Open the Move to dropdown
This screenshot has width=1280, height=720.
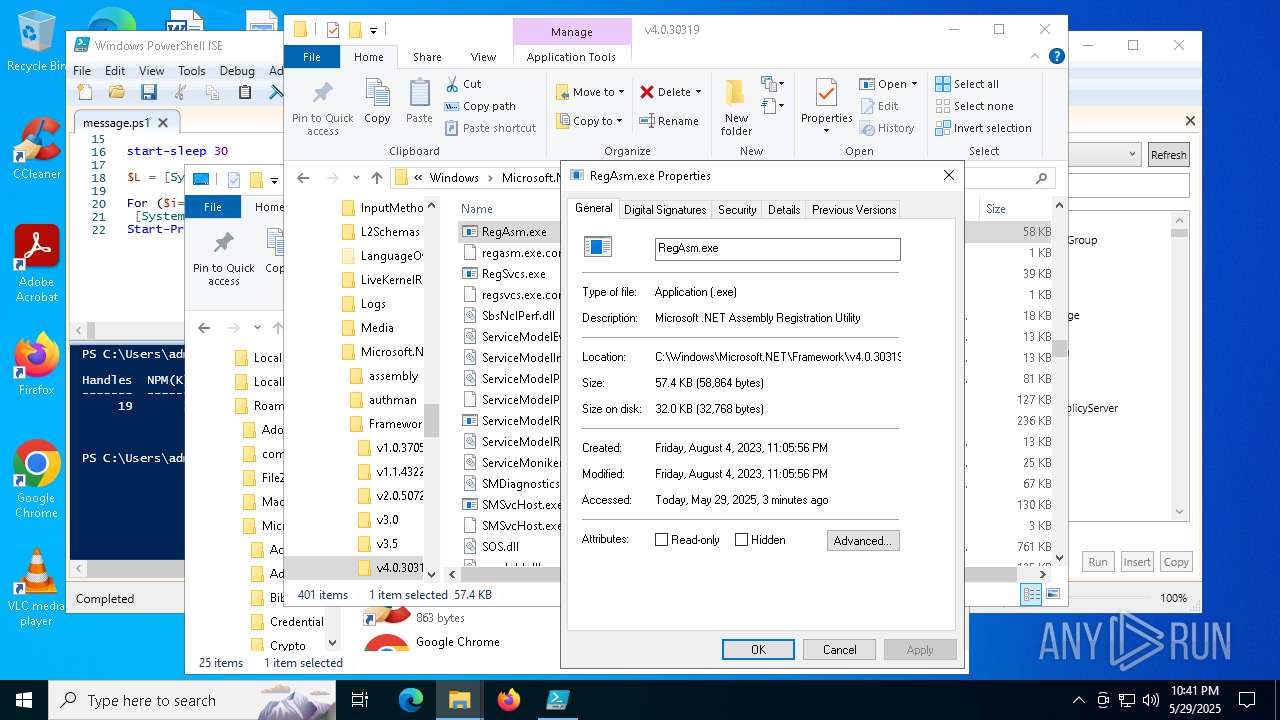[590, 92]
